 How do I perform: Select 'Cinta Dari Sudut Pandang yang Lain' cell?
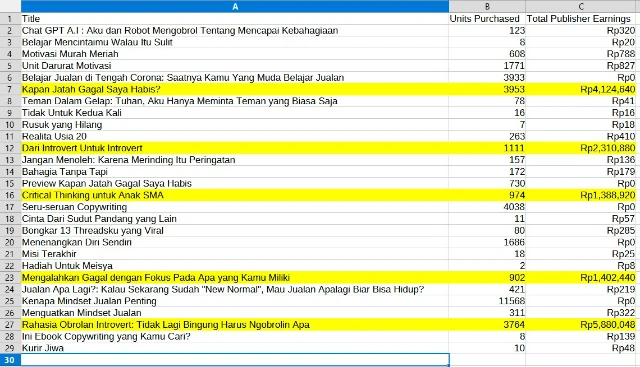point(235,219)
